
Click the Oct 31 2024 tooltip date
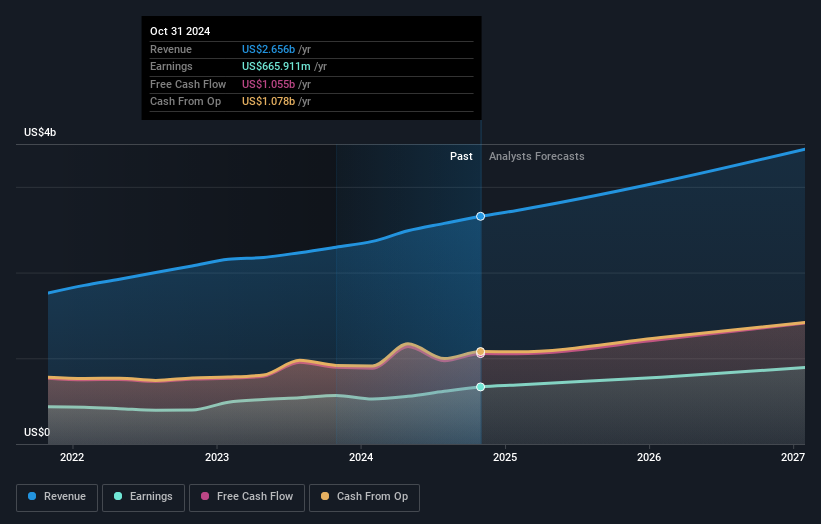pyautogui.click(x=180, y=31)
